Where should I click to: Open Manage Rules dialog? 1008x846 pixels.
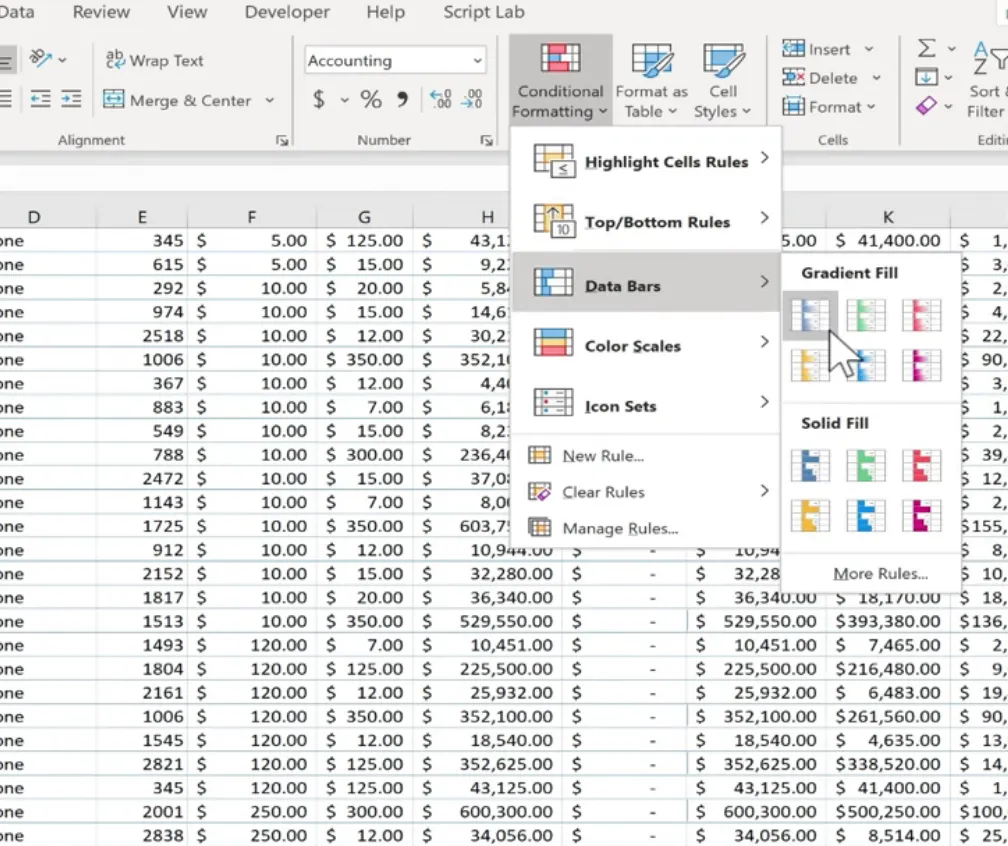pos(621,528)
